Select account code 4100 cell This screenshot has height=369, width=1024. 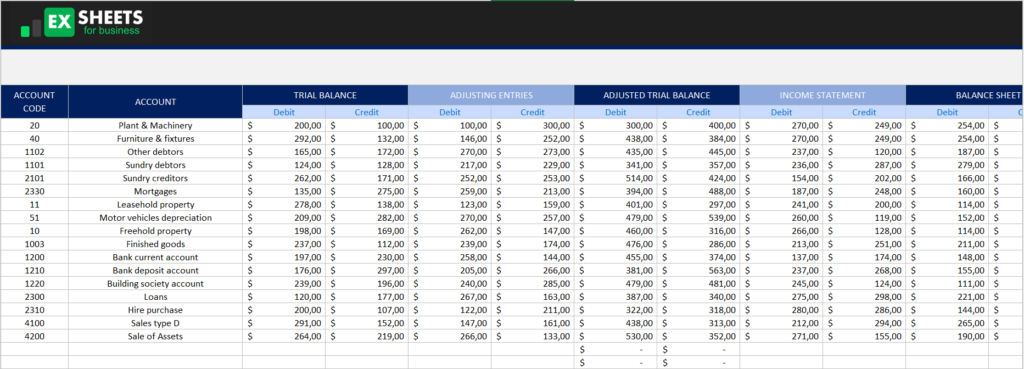point(35,323)
